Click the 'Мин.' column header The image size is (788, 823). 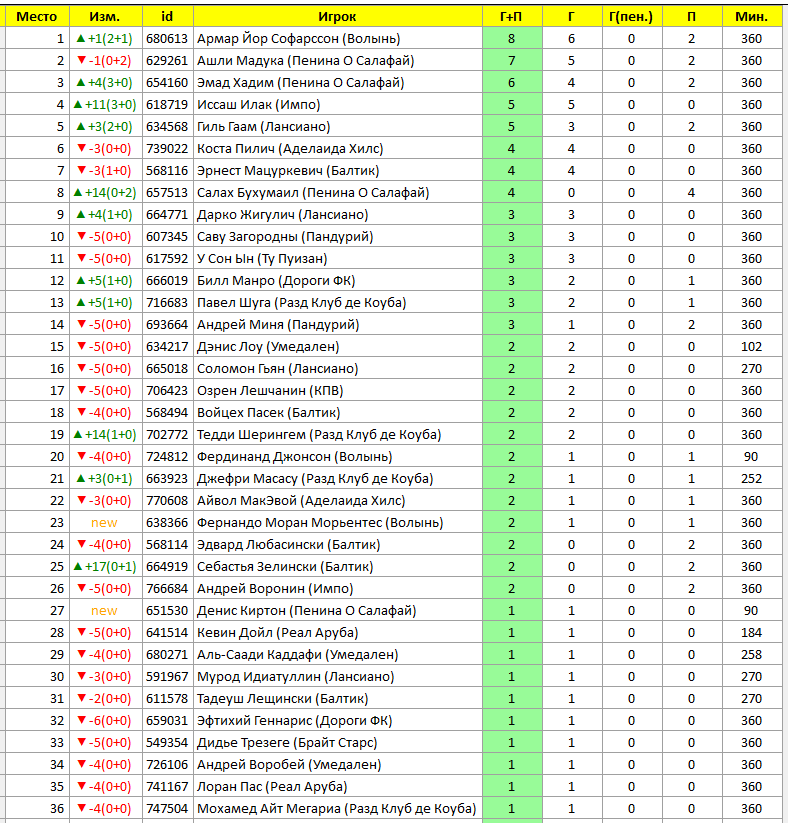coord(752,16)
